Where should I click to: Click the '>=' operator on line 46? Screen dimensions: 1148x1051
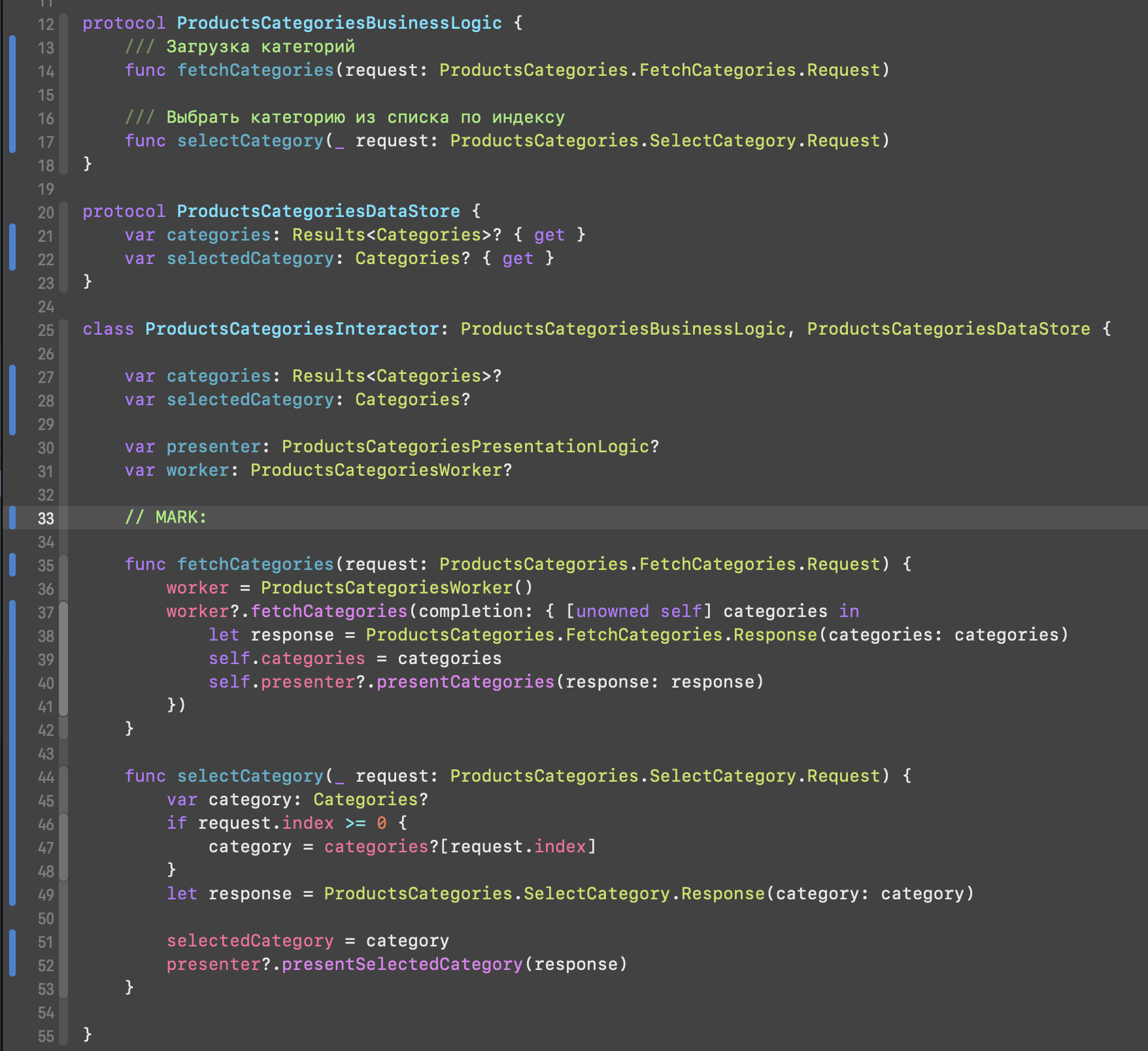[356, 823]
